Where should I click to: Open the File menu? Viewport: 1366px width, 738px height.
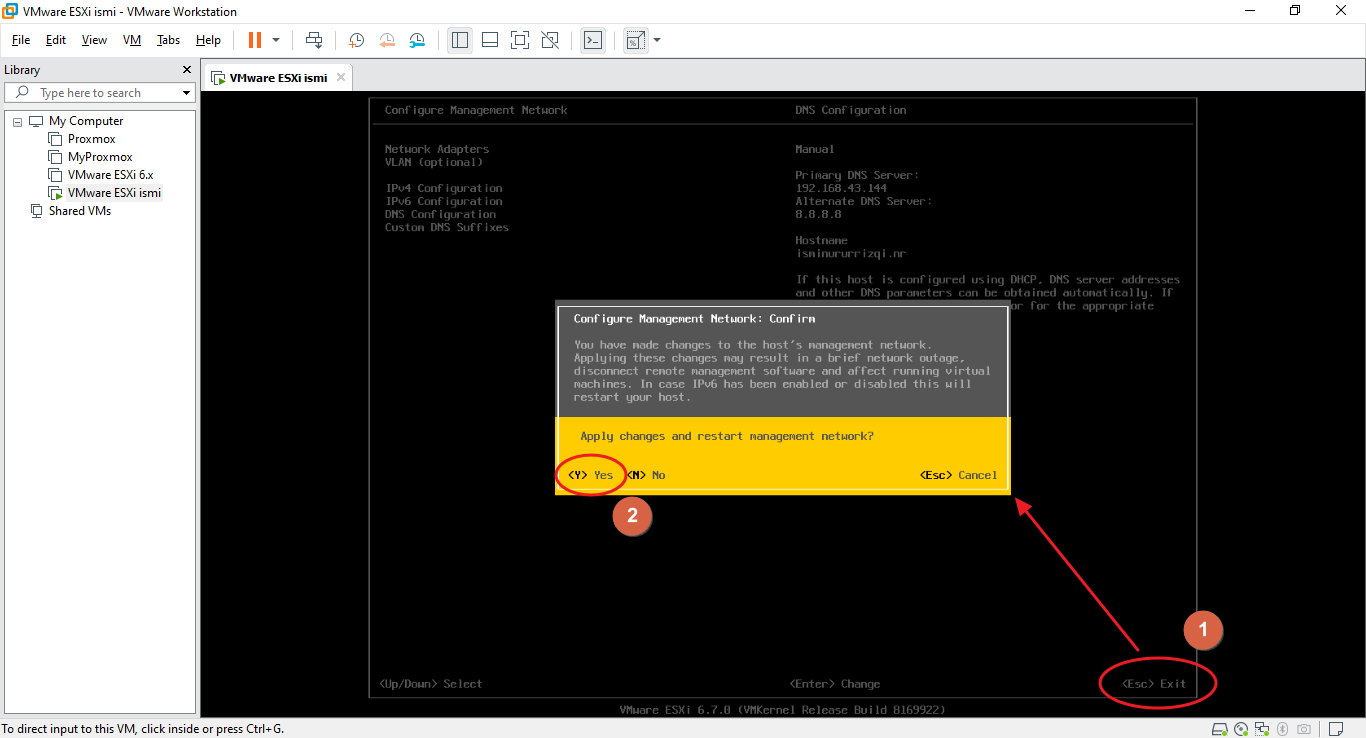point(21,40)
